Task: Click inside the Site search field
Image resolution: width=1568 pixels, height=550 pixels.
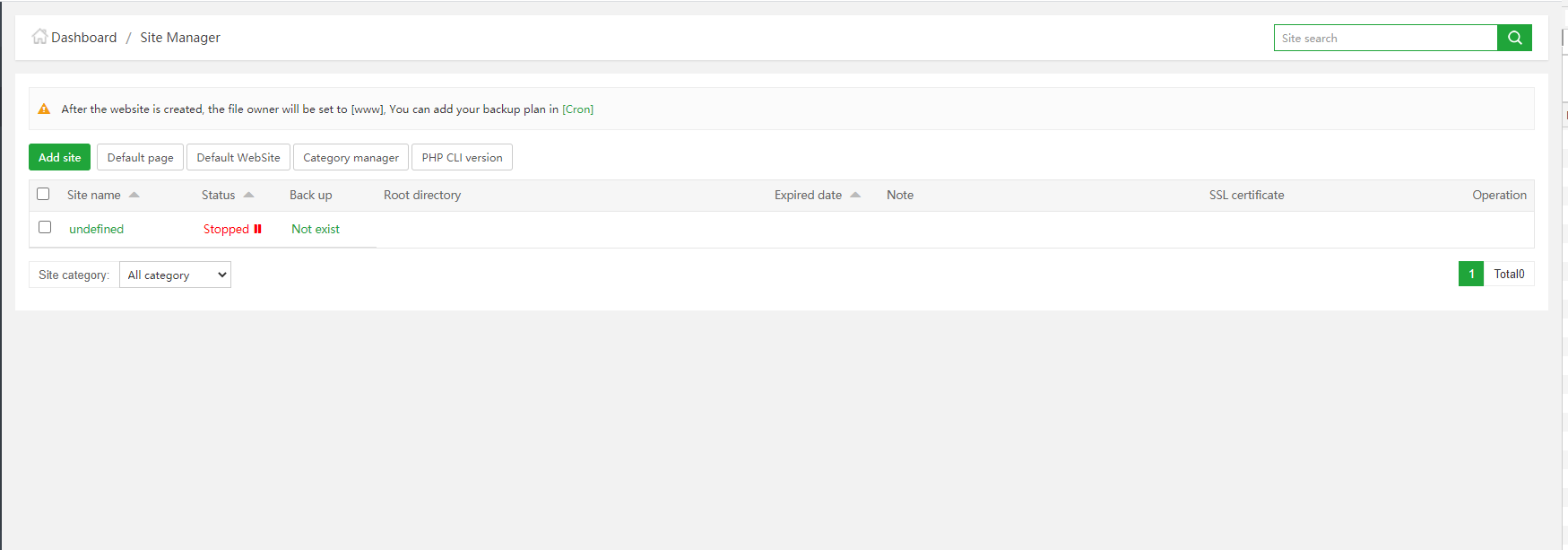Action: 1385,38
